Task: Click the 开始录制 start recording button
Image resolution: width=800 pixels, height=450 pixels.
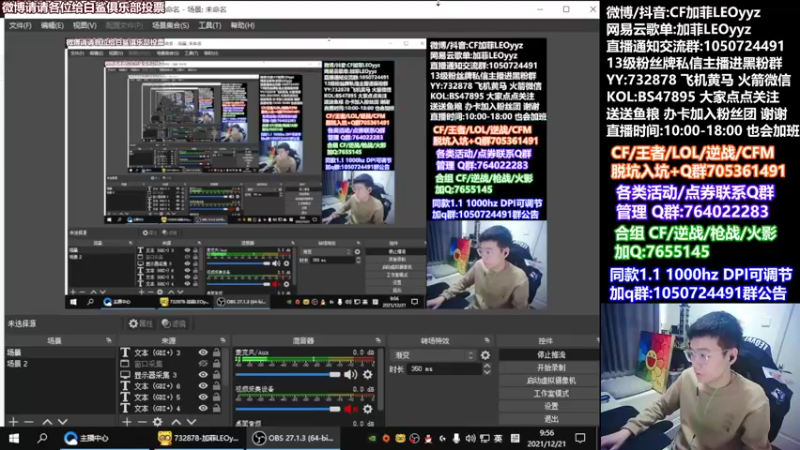Action: tap(551, 367)
